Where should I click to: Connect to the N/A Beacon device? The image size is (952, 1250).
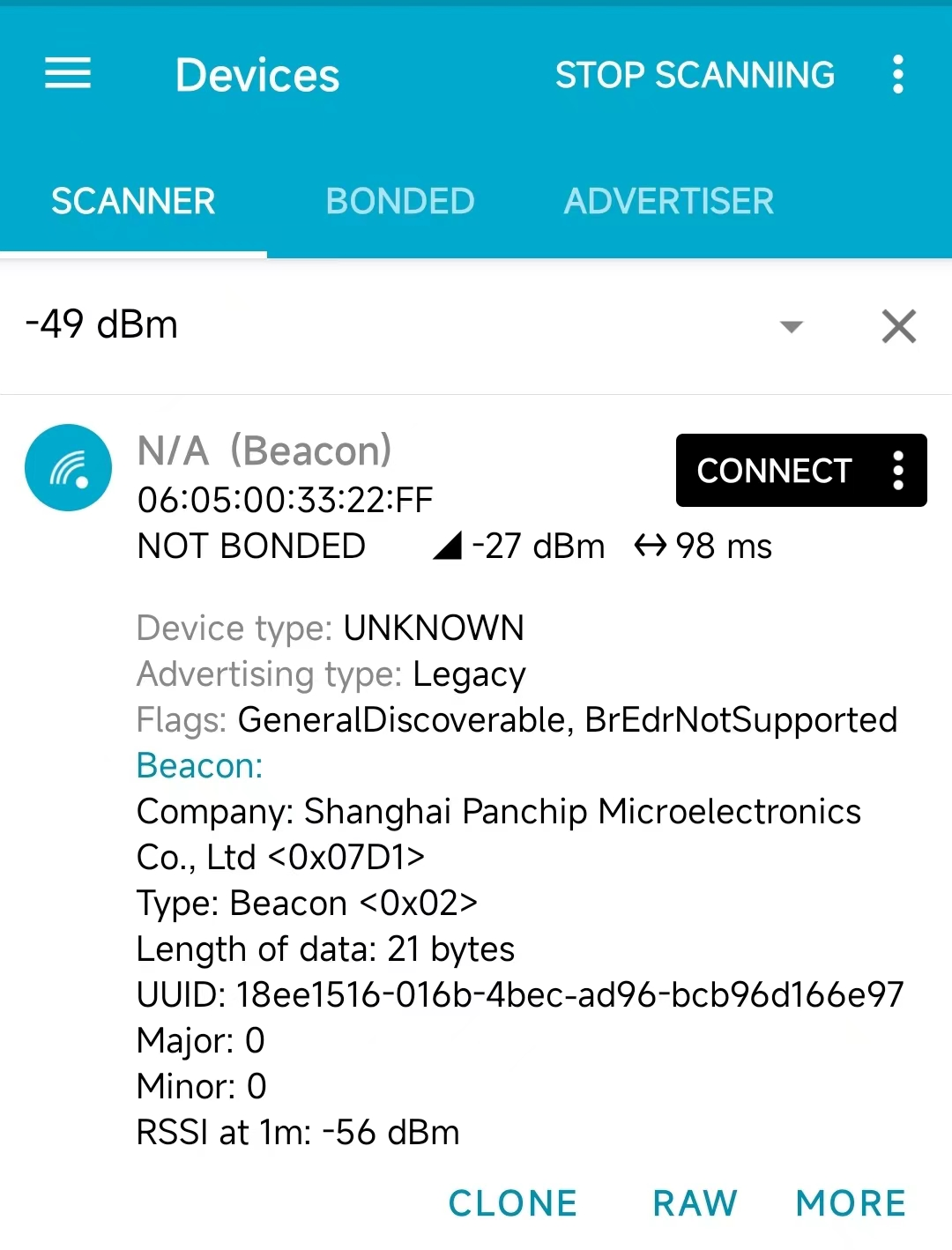click(774, 471)
